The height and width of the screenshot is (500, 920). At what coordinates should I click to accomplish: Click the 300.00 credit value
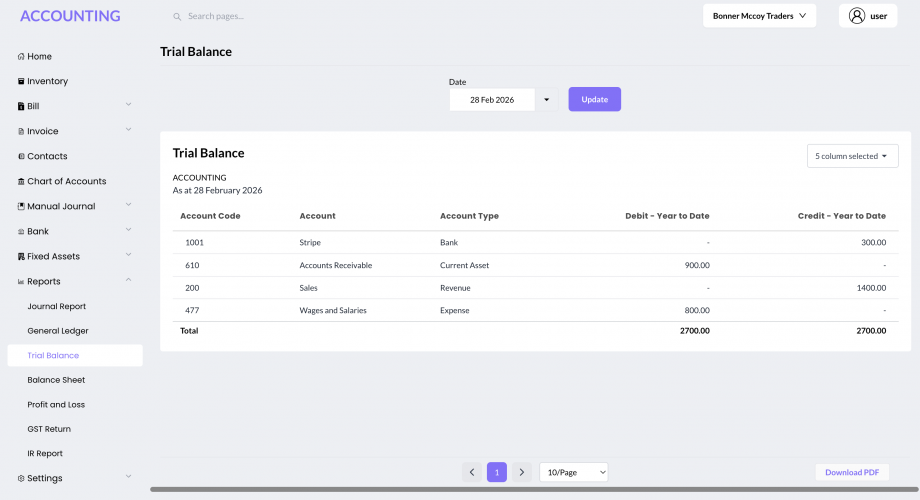[874, 242]
